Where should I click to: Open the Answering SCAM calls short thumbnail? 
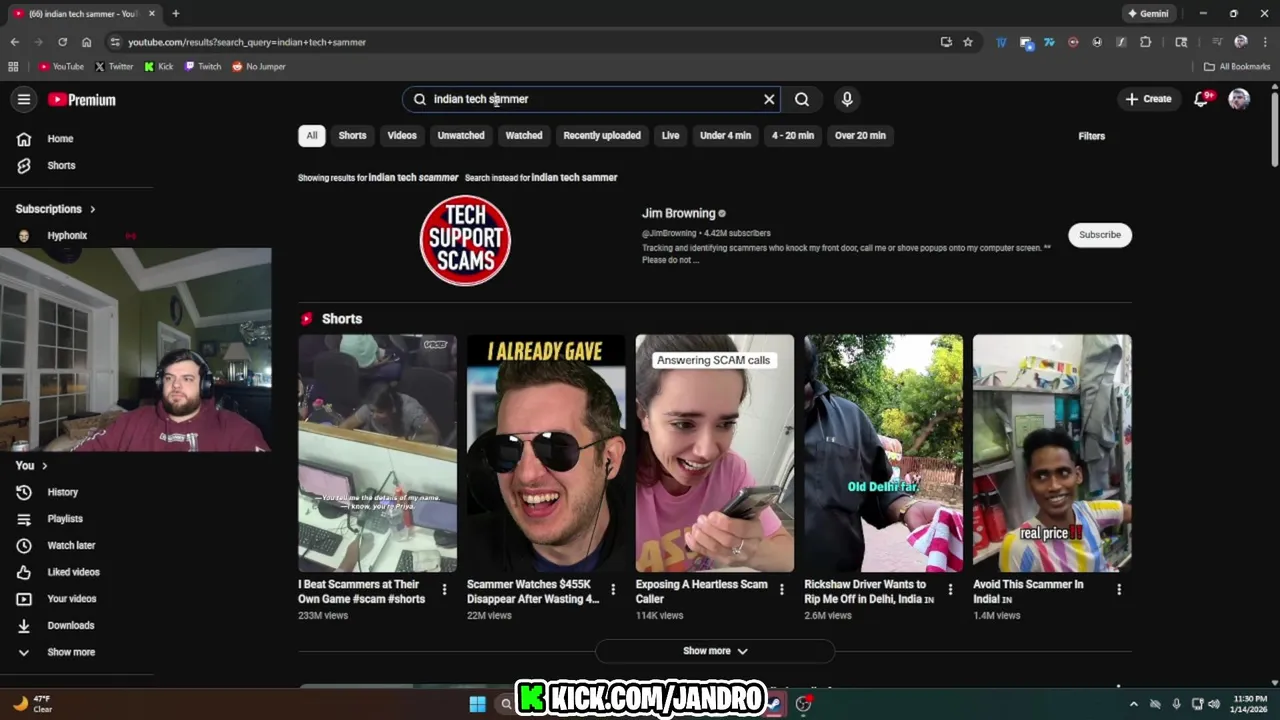[x=715, y=453]
